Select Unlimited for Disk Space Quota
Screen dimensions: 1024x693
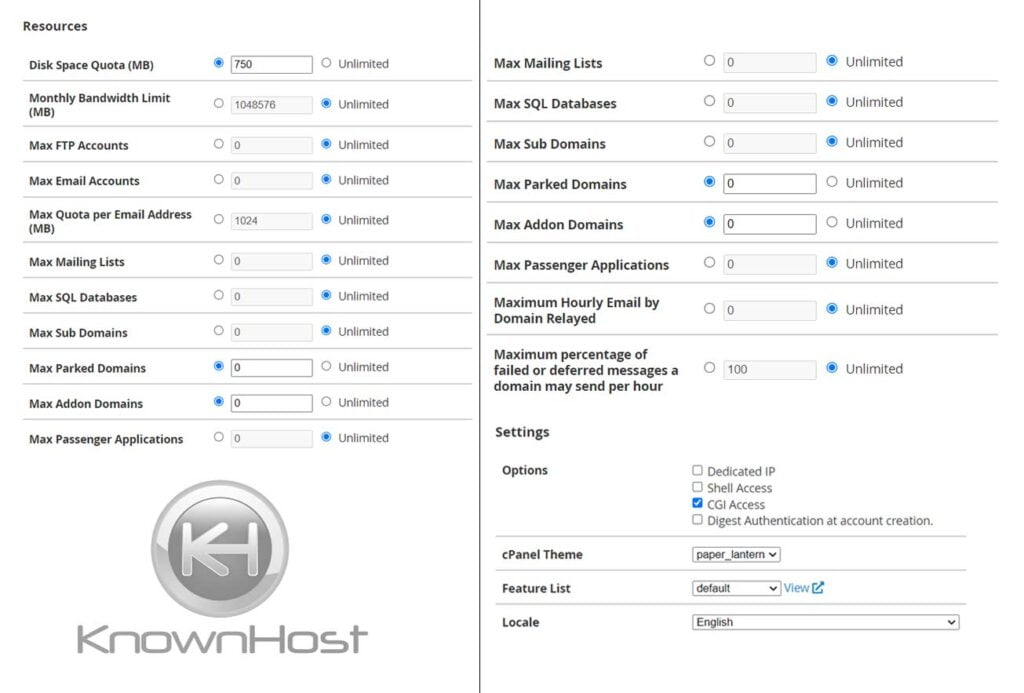327,63
